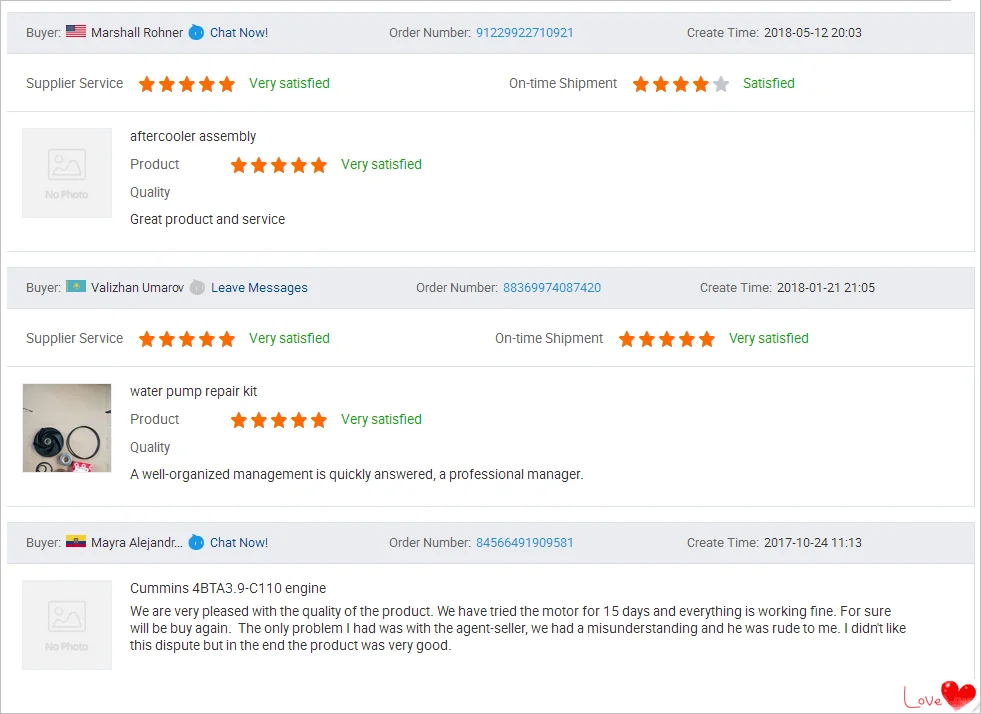Image resolution: width=981 pixels, height=714 pixels.
Task: Open Leave Messages for Valizhan Umarov
Action: click(x=259, y=288)
